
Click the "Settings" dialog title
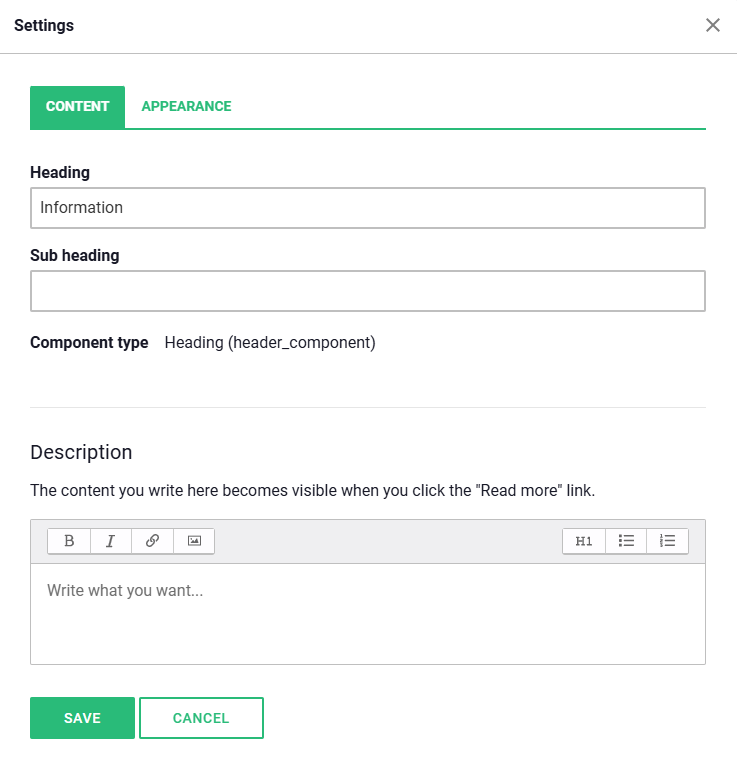pos(44,25)
